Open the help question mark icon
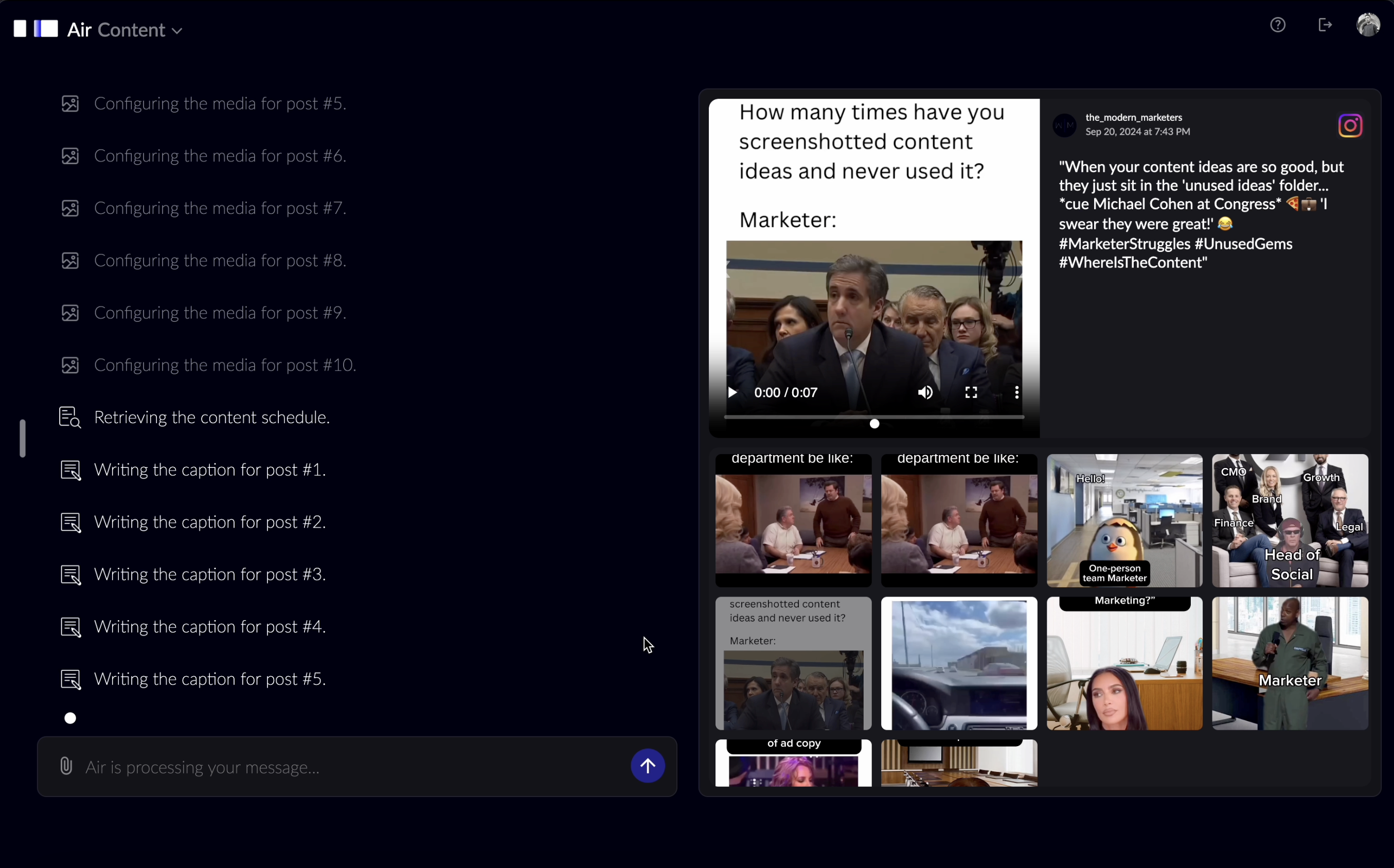The width and height of the screenshot is (1394, 868). [1277, 25]
